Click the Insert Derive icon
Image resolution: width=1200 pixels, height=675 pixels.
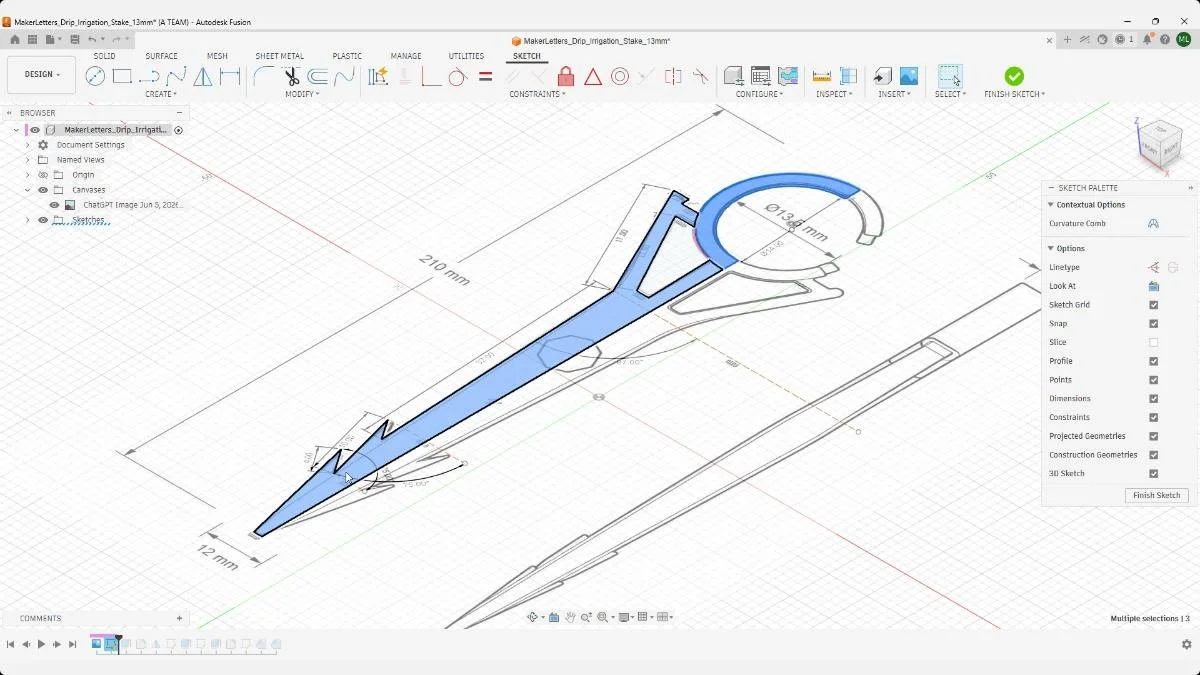pyautogui.click(x=882, y=76)
